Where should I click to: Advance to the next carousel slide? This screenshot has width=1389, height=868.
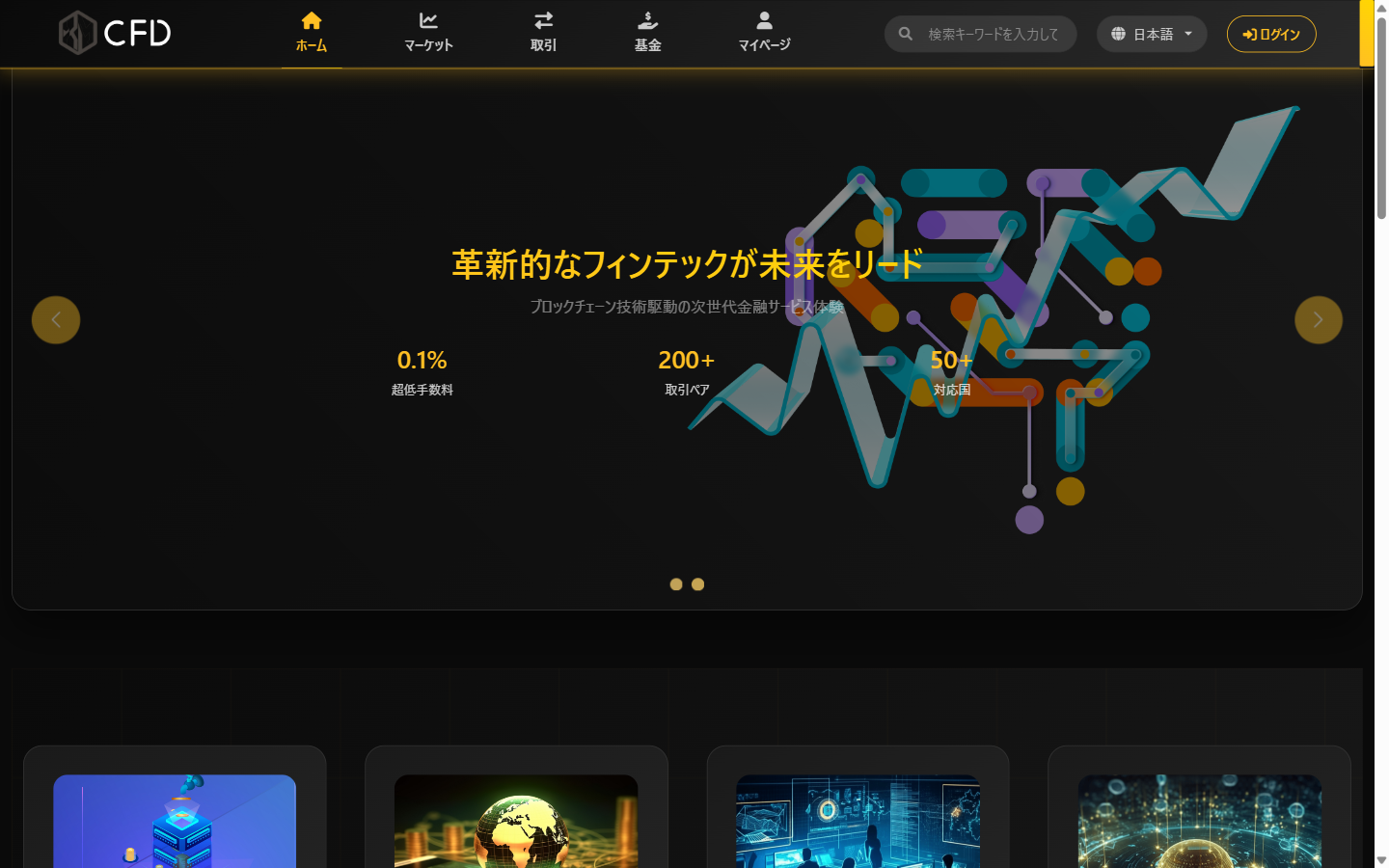1319,320
